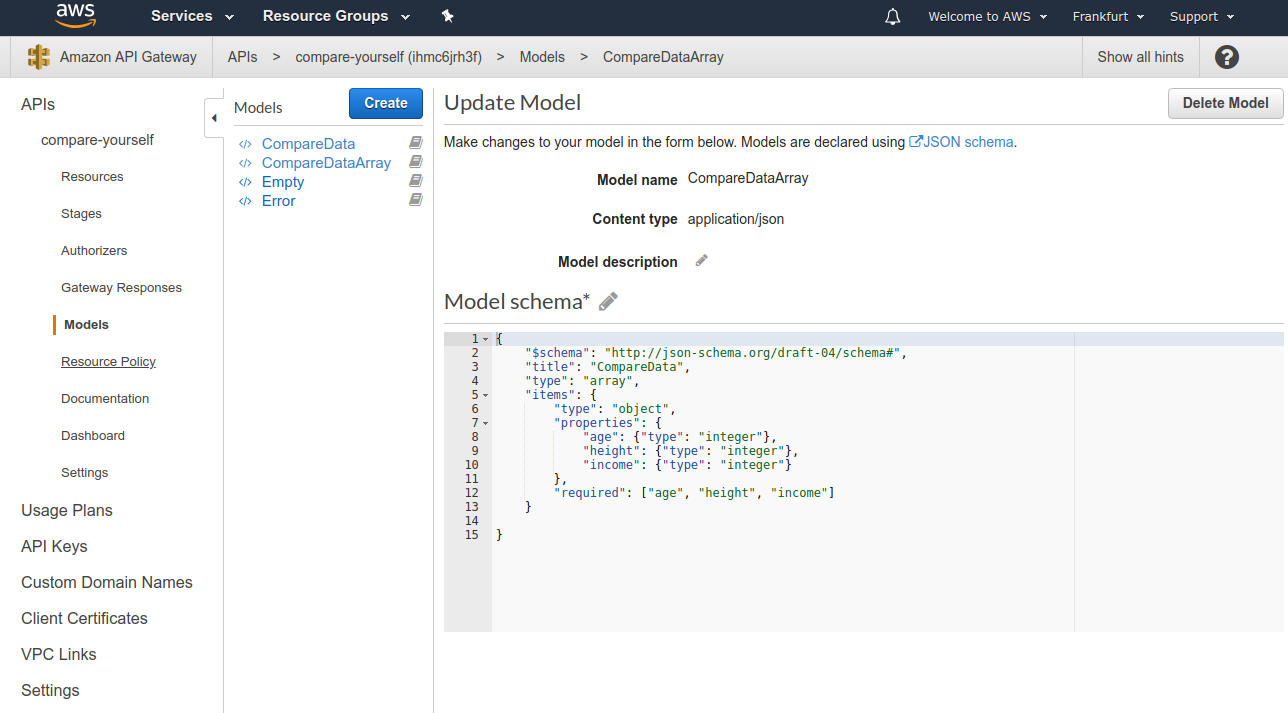Click CompareDataArray breadcrumb

point(663,57)
